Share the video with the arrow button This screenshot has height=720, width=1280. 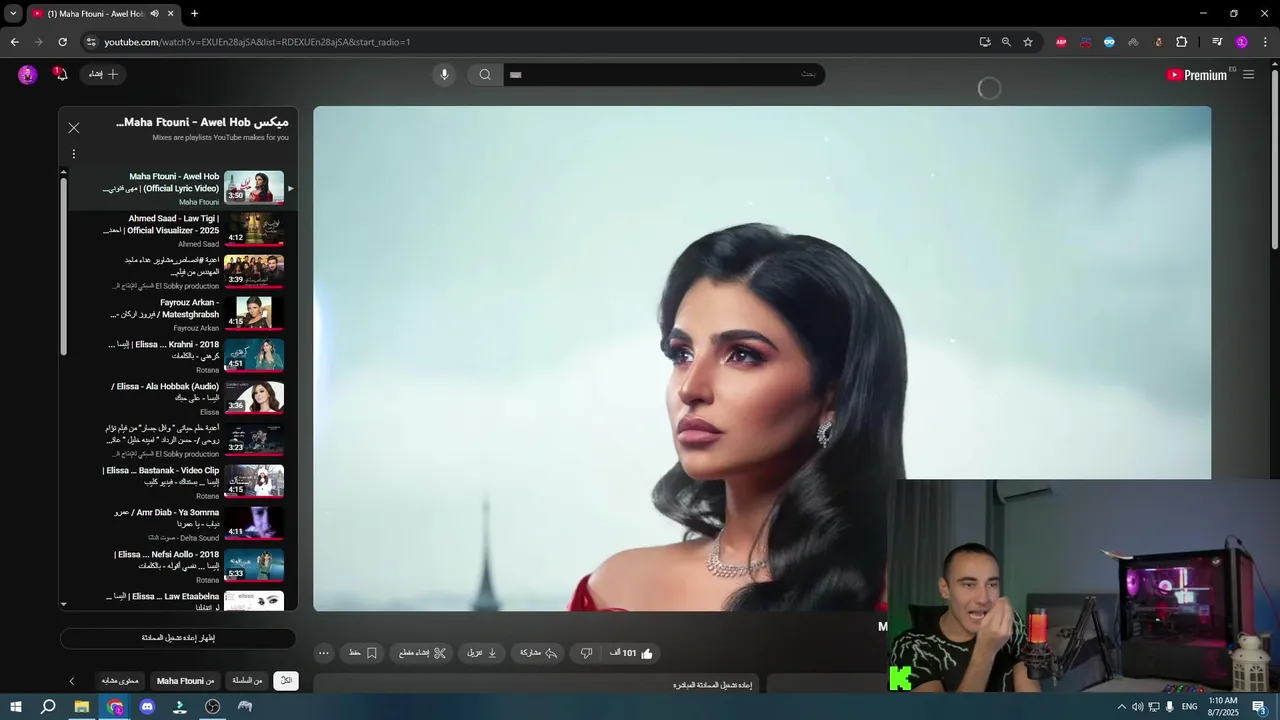538,653
